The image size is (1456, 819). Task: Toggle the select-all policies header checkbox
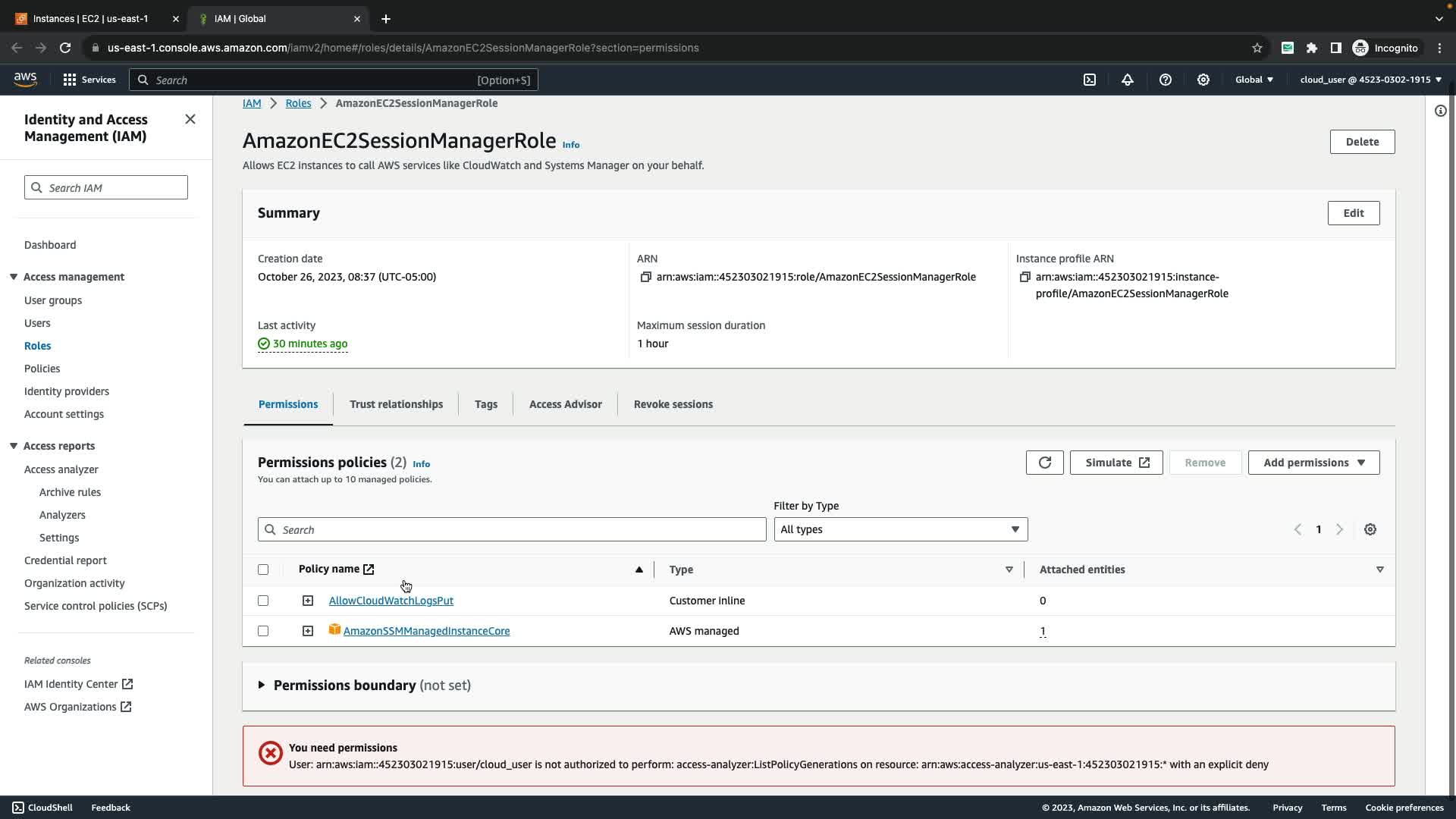[263, 570]
